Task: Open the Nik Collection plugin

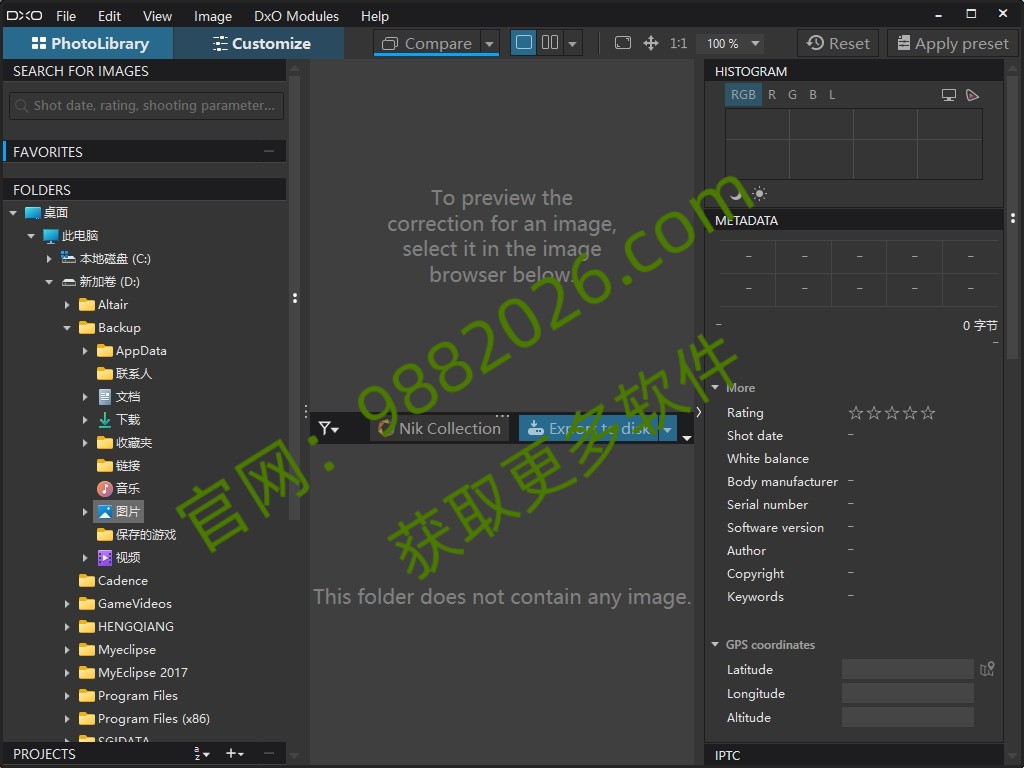Action: pyautogui.click(x=439, y=428)
